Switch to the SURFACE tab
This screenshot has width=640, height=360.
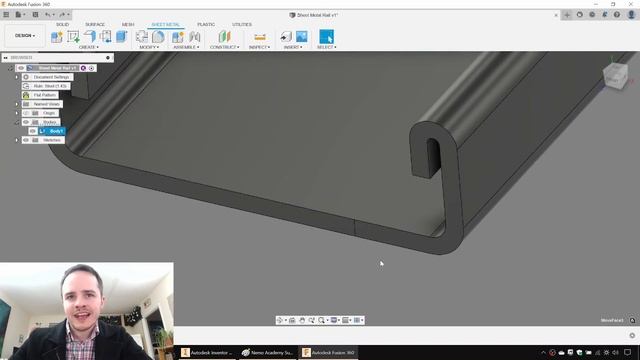(95, 24)
